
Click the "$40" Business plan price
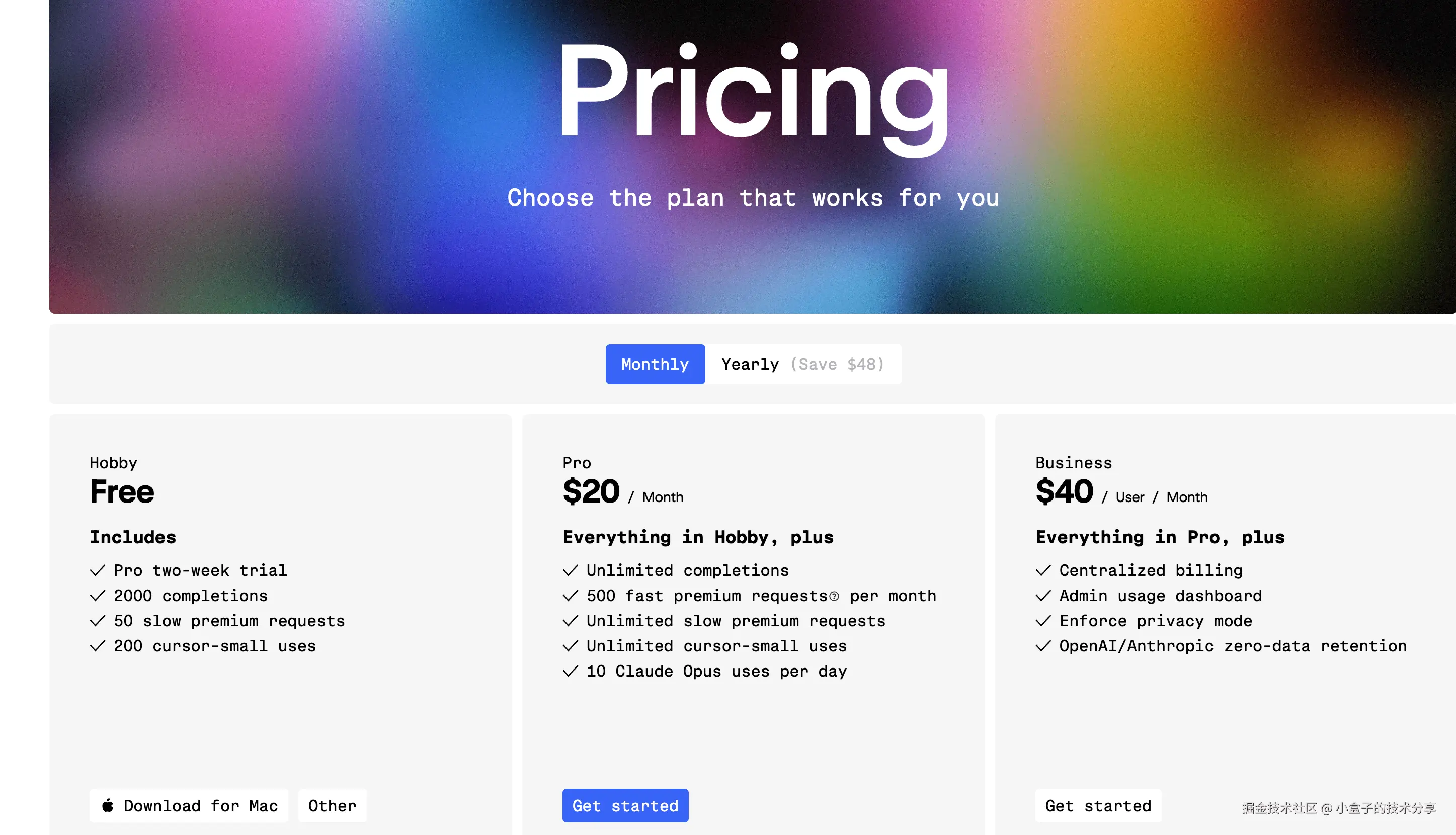1064,491
